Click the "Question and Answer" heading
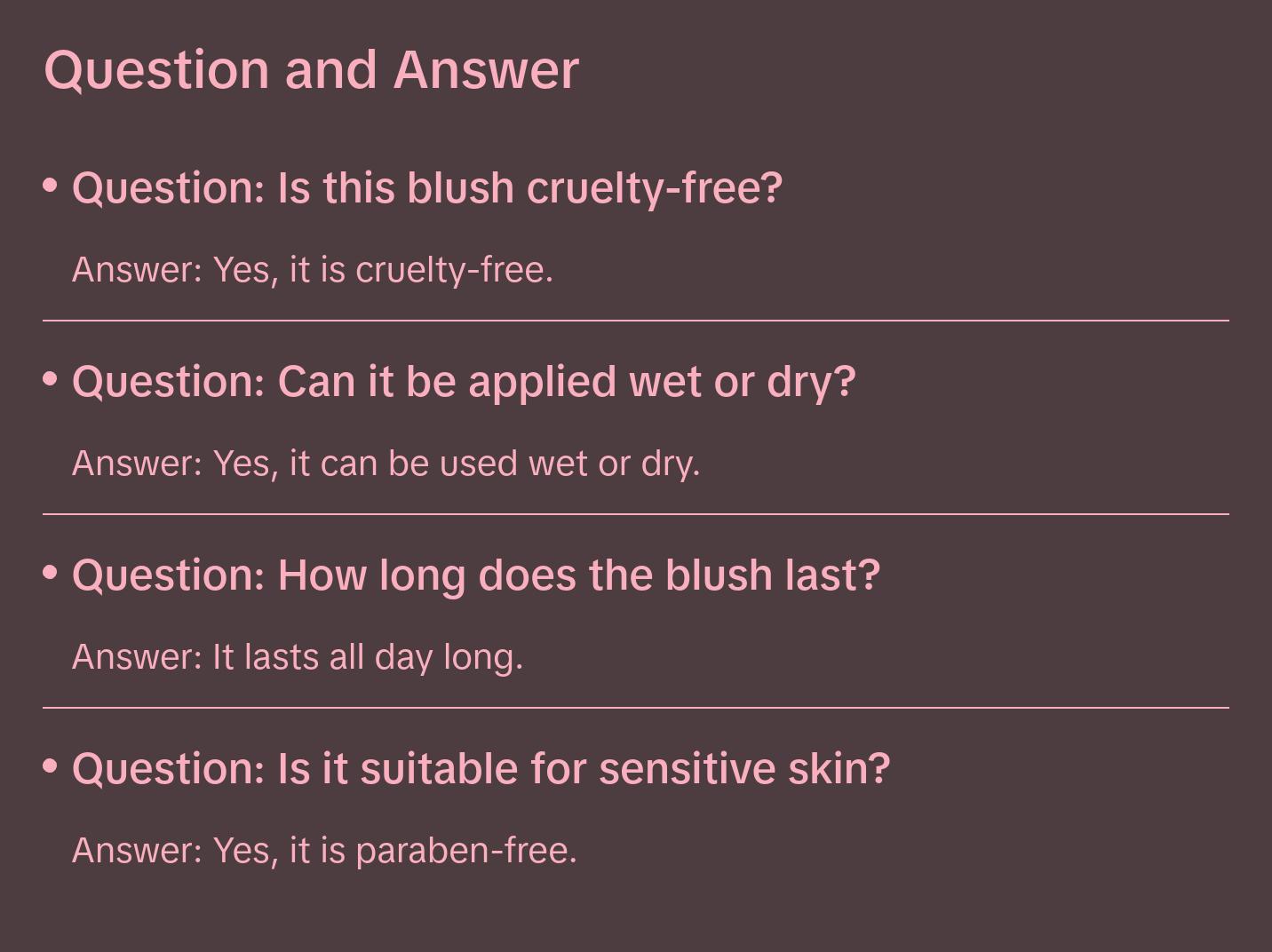This screenshot has height=952, width=1272. pyautogui.click(x=311, y=69)
